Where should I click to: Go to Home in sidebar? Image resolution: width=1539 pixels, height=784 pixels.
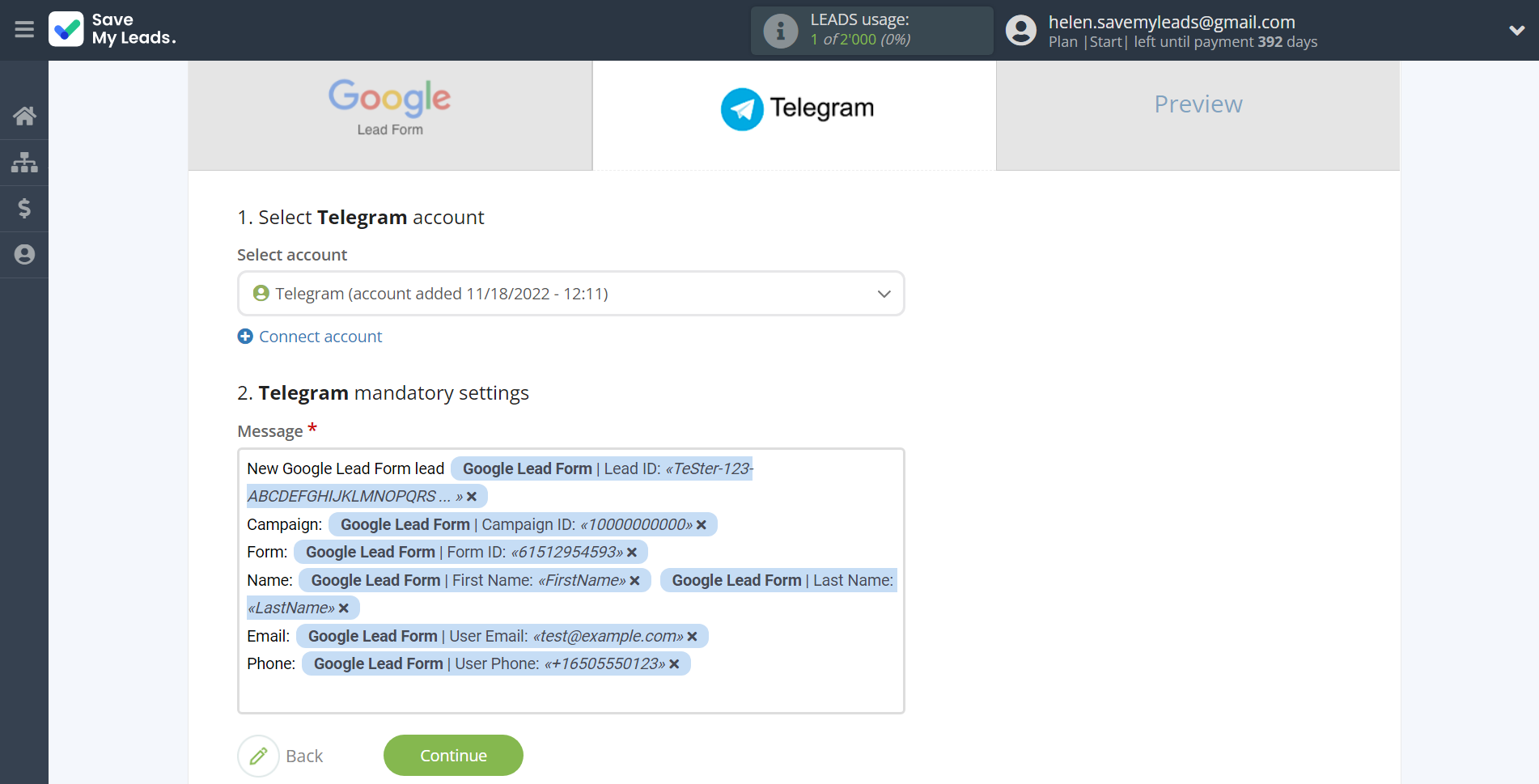coord(24,116)
